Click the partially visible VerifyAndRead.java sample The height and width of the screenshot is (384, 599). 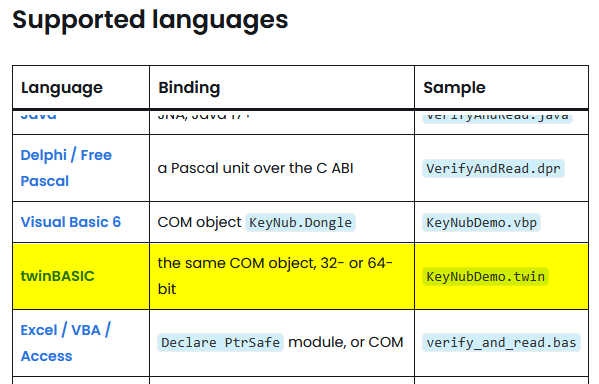[497, 116]
